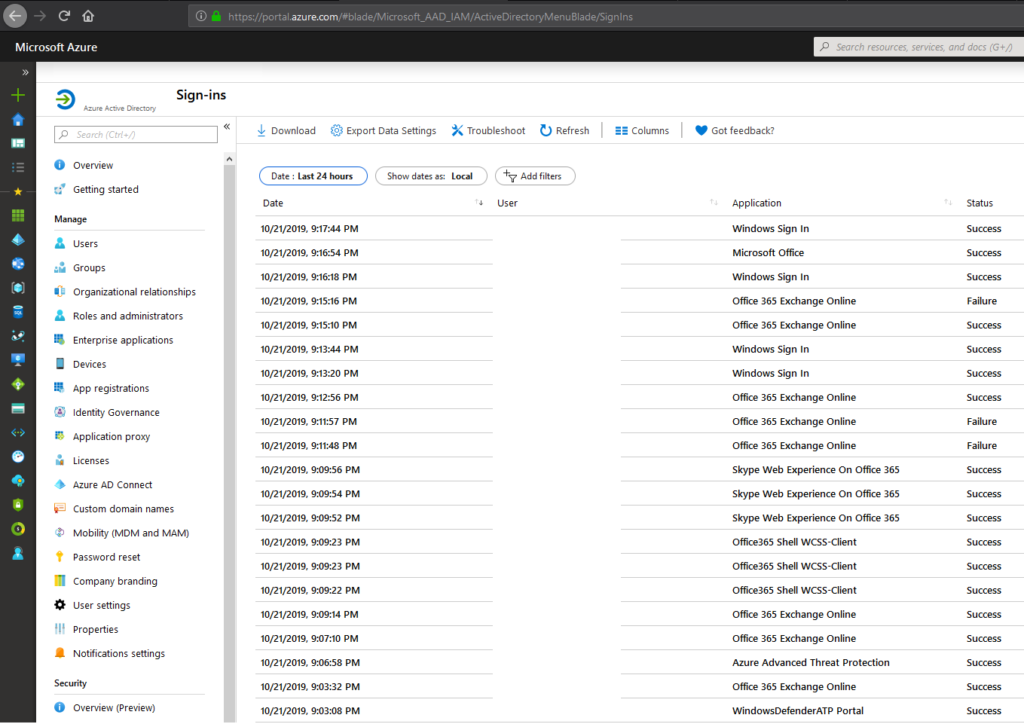This screenshot has height=724, width=1024.
Task: Click the site info icon in address bar
Action: 201,16
